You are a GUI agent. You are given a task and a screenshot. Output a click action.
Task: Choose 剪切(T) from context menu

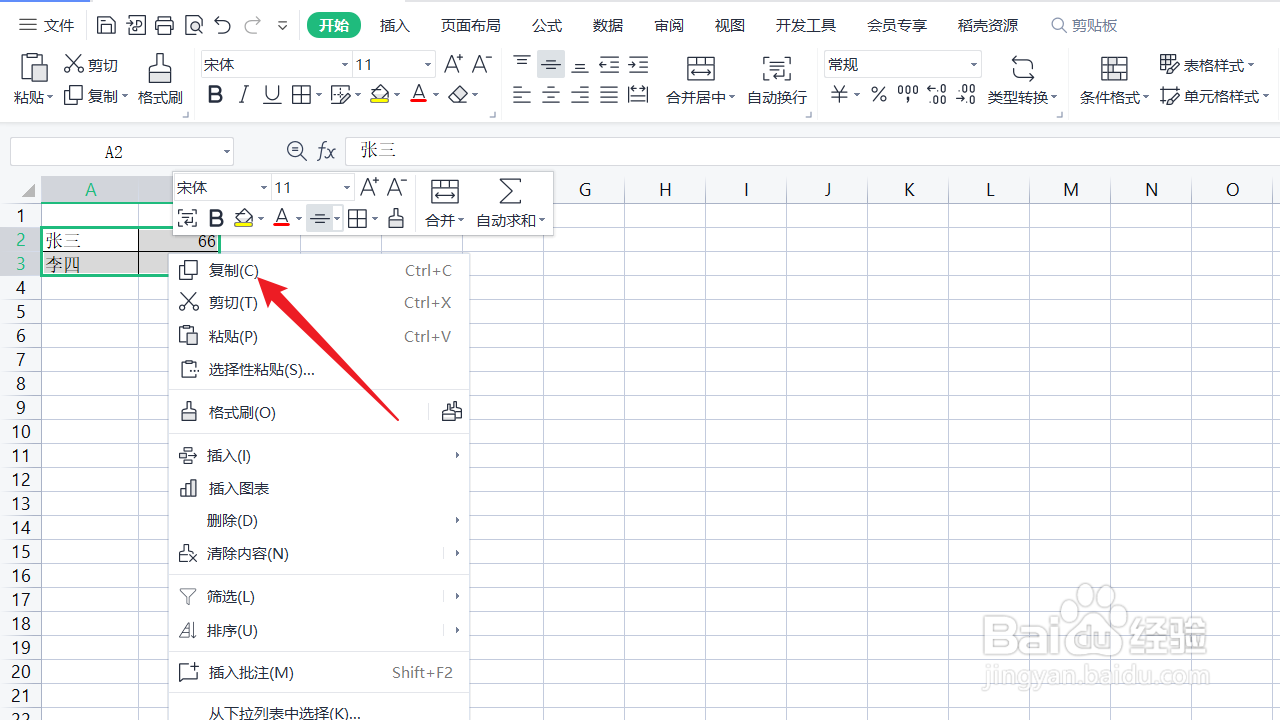pyautogui.click(x=319, y=302)
